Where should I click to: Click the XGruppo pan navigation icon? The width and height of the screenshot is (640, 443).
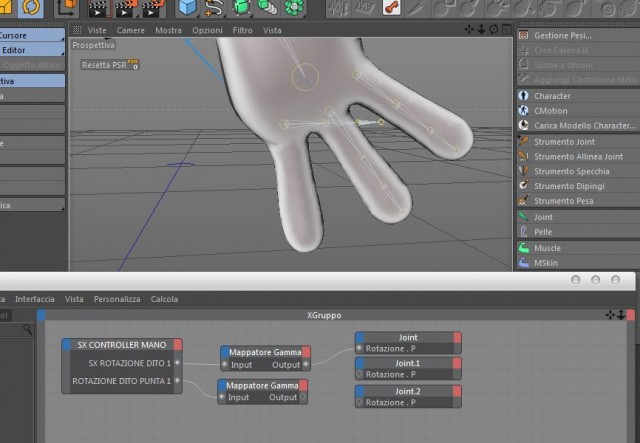[x=610, y=315]
